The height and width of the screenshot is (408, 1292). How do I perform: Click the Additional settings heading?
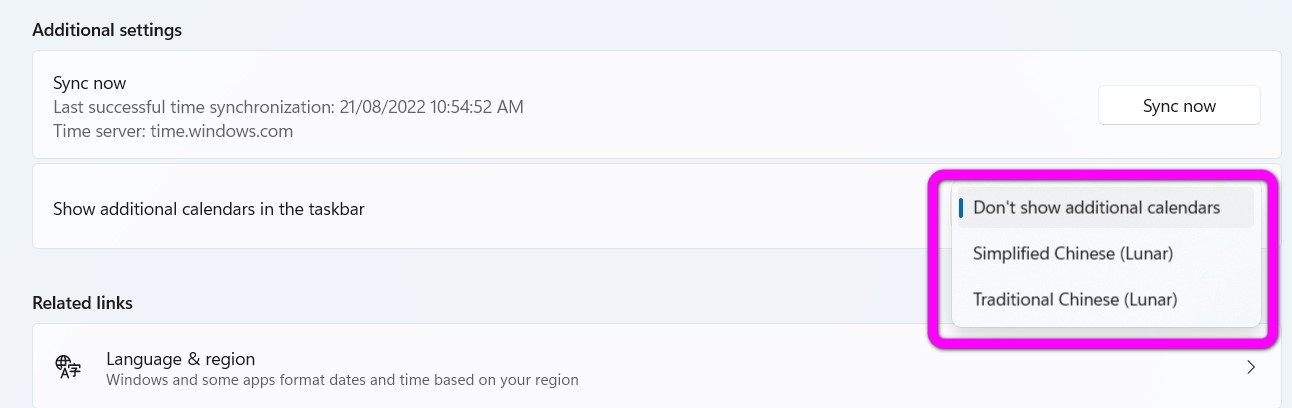[x=107, y=30]
